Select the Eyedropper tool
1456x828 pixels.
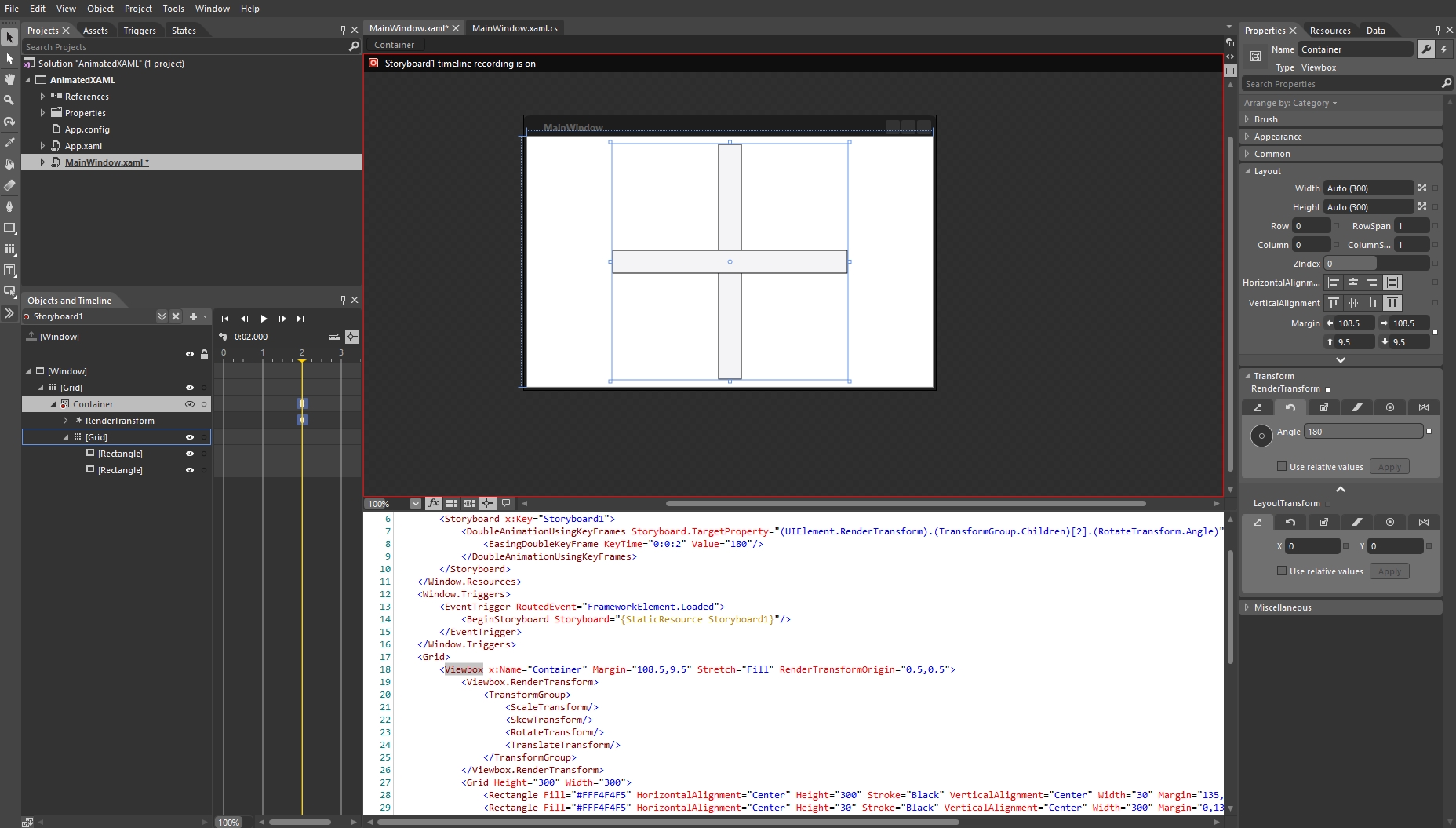click(x=9, y=142)
